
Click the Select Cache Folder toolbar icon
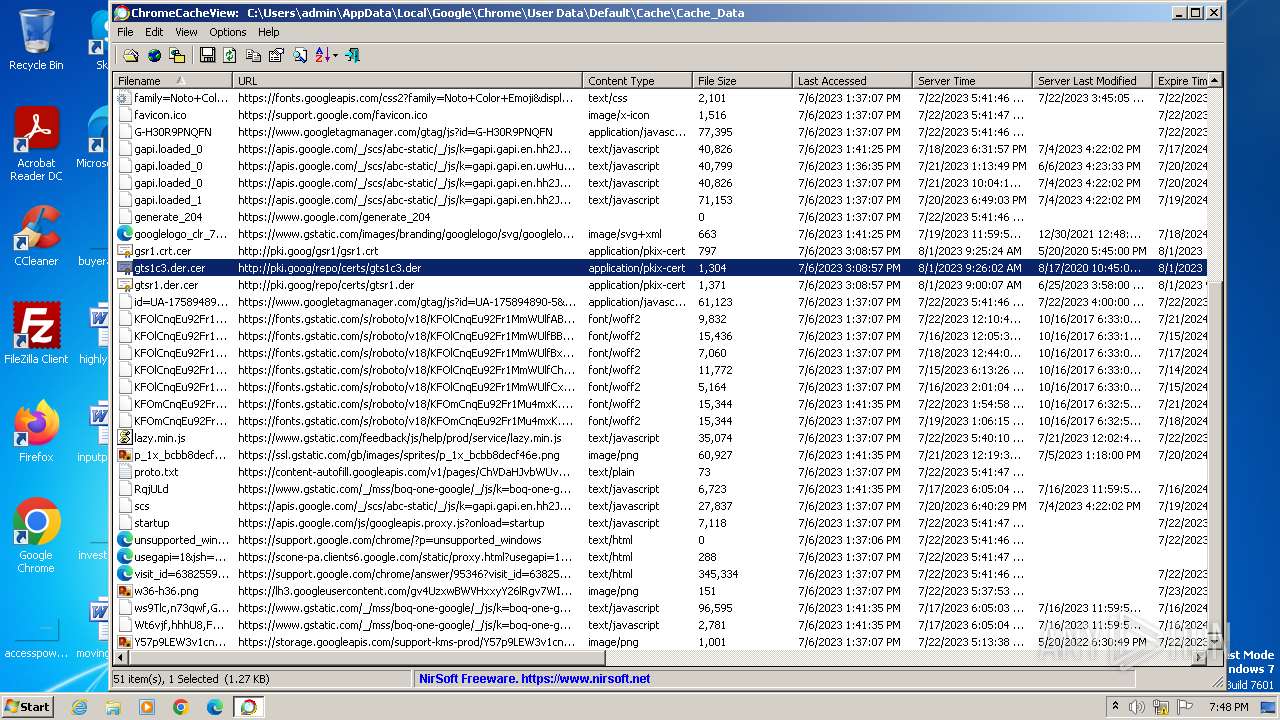coord(131,56)
